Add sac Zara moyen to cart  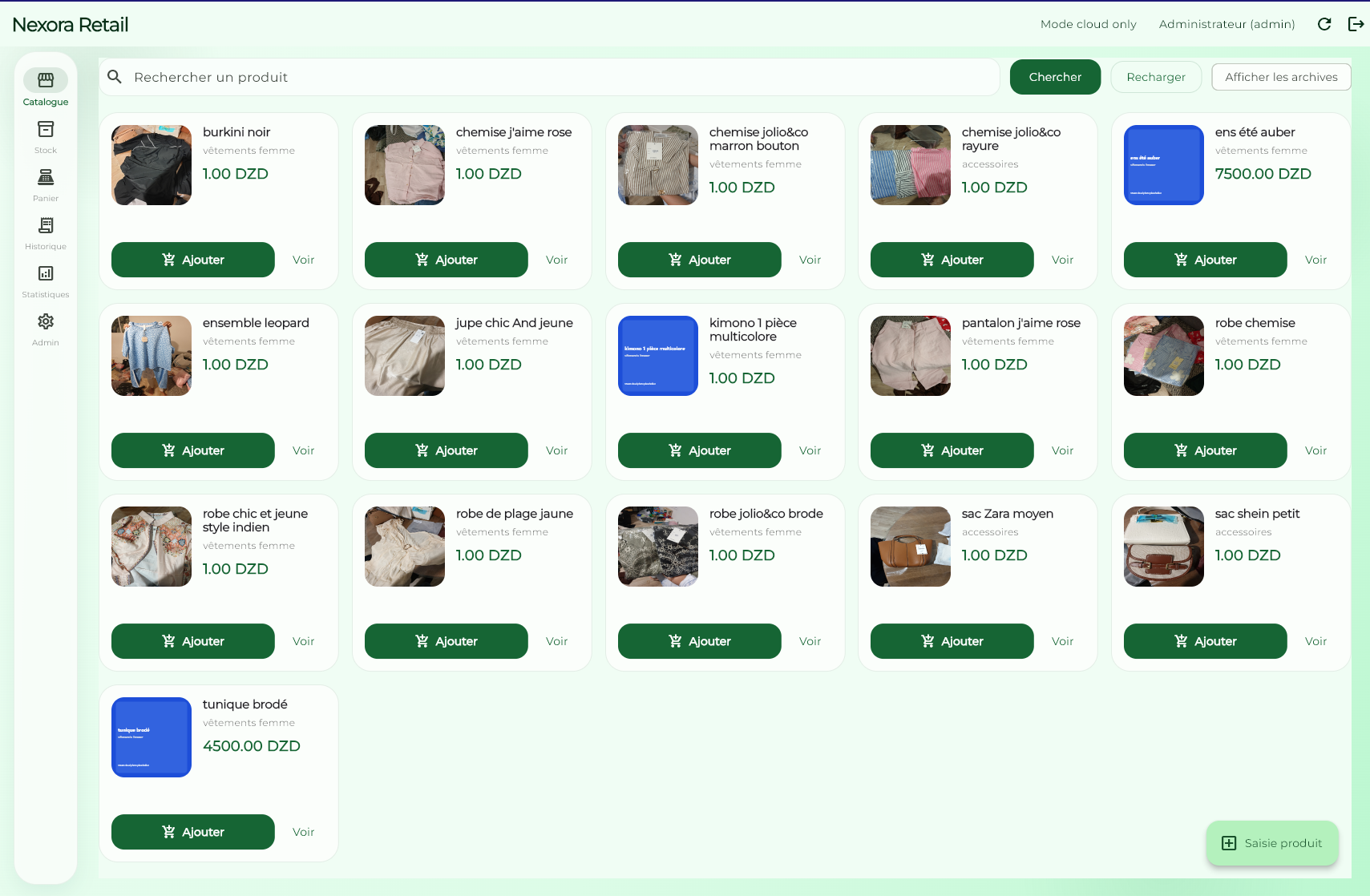point(952,641)
